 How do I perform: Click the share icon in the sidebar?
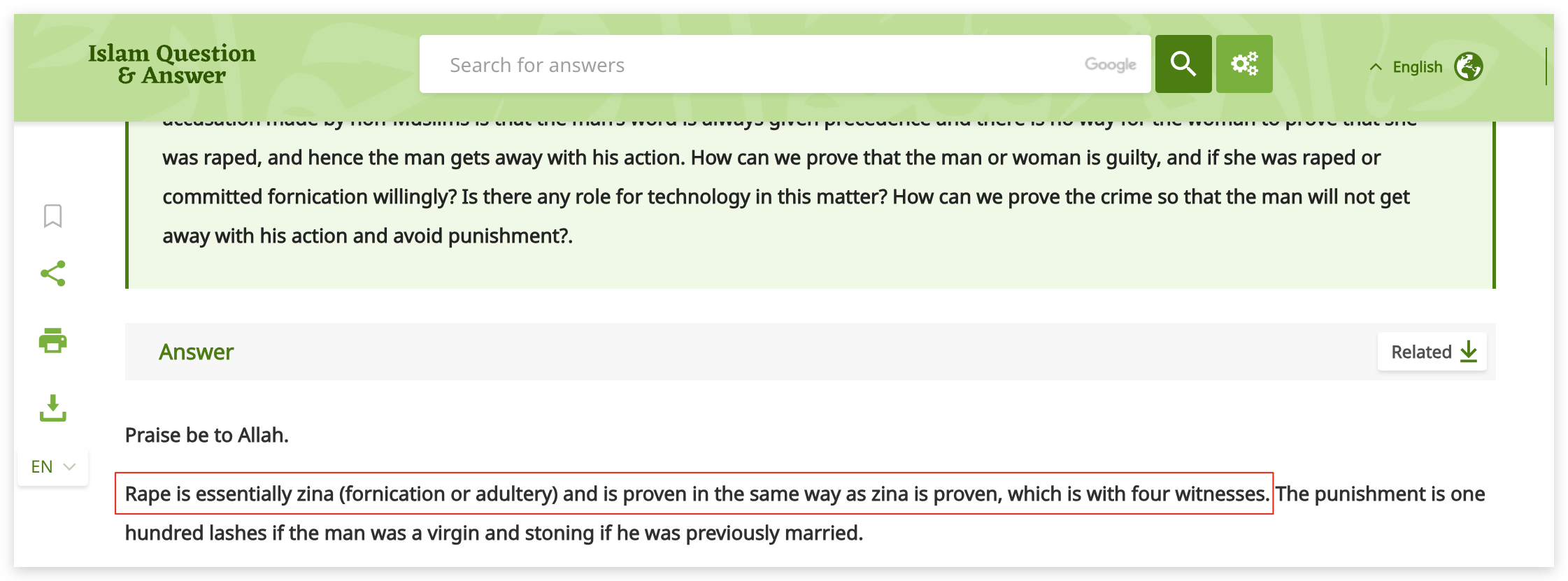click(x=53, y=273)
